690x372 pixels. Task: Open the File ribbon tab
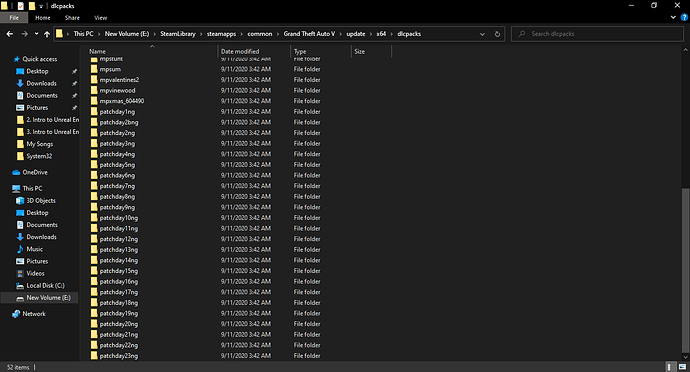pyautogui.click(x=14, y=18)
